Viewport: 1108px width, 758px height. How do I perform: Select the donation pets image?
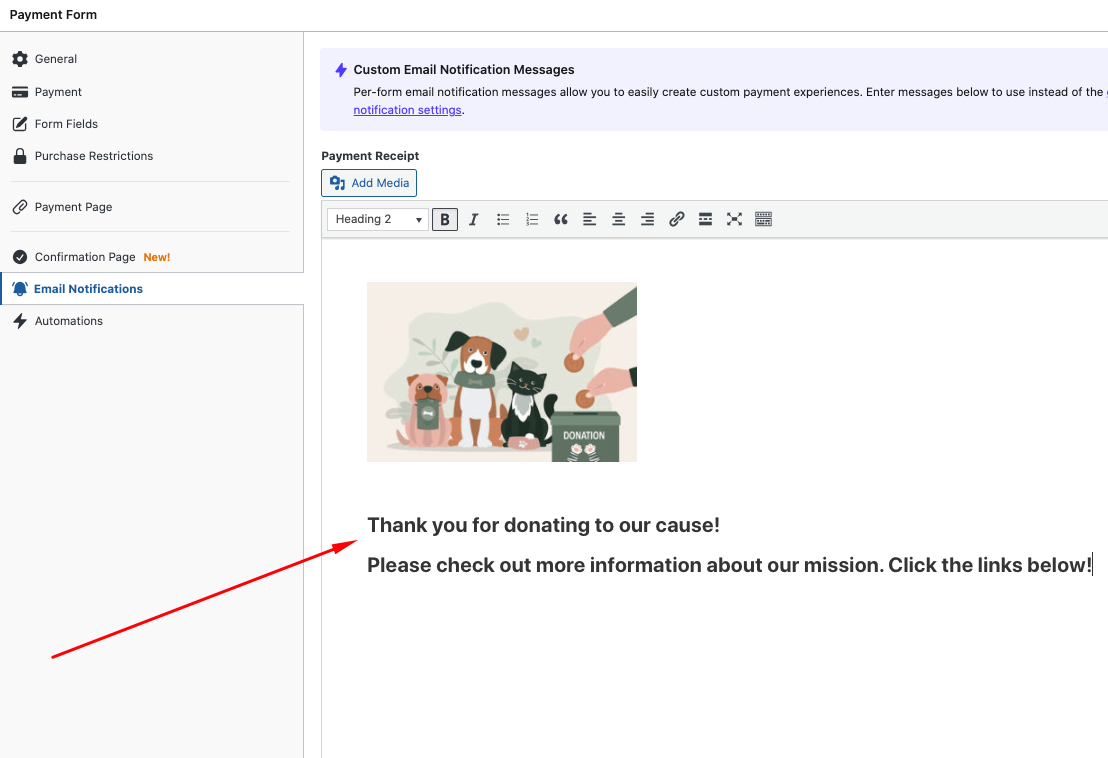point(502,372)
